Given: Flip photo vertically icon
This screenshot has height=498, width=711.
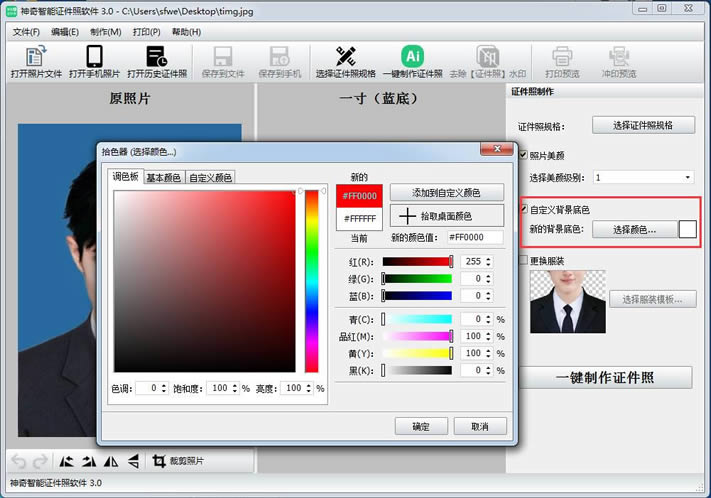Looking at the screenshot, I should point(133,461).
